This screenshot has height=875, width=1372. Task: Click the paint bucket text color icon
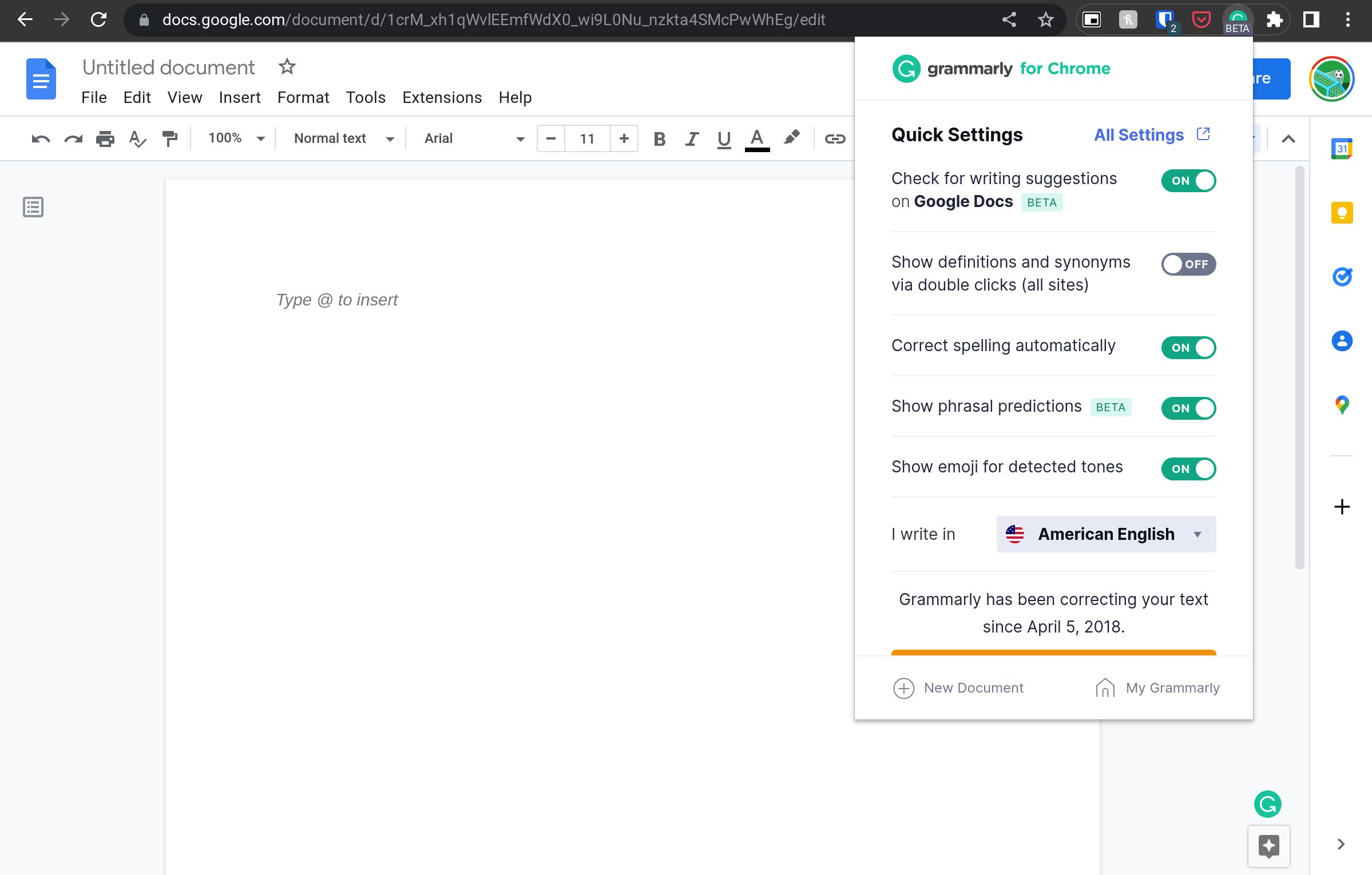click(x=757, y=138)
